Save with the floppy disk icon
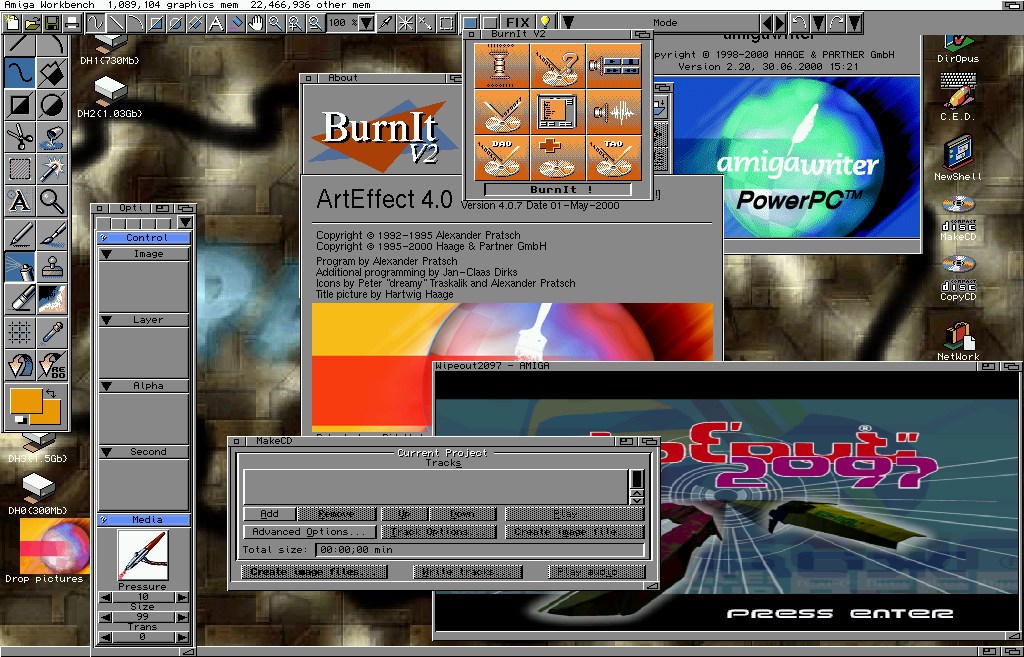The width and height of the screenshot is (1024, 657). click(x=52, y=24)
